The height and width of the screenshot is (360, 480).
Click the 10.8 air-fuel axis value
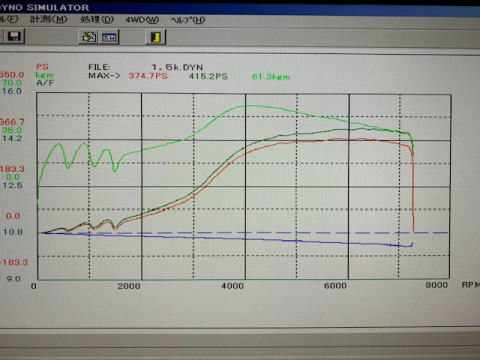tap(12, 232)
